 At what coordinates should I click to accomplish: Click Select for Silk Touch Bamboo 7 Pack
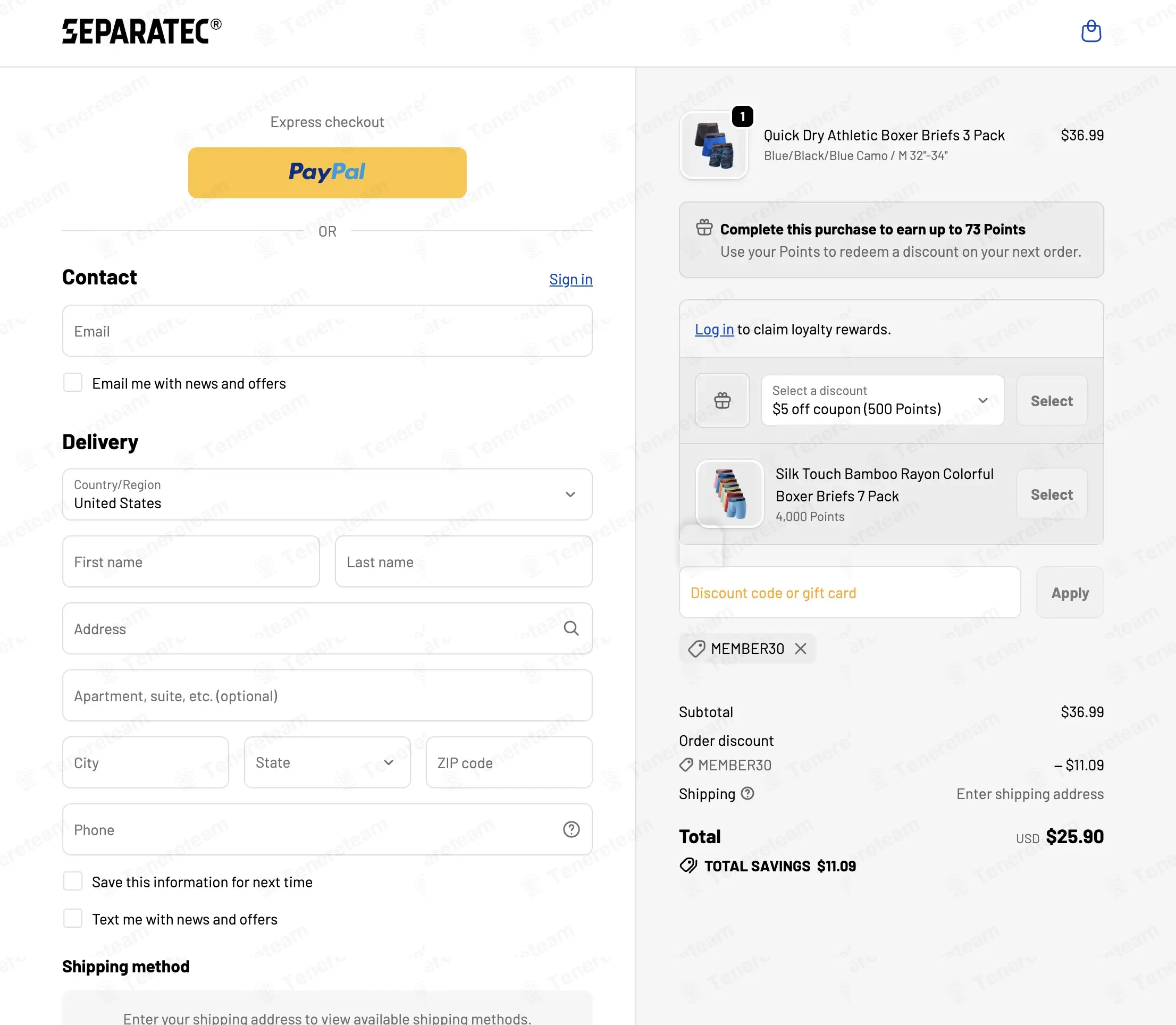tap(1051, 494)
